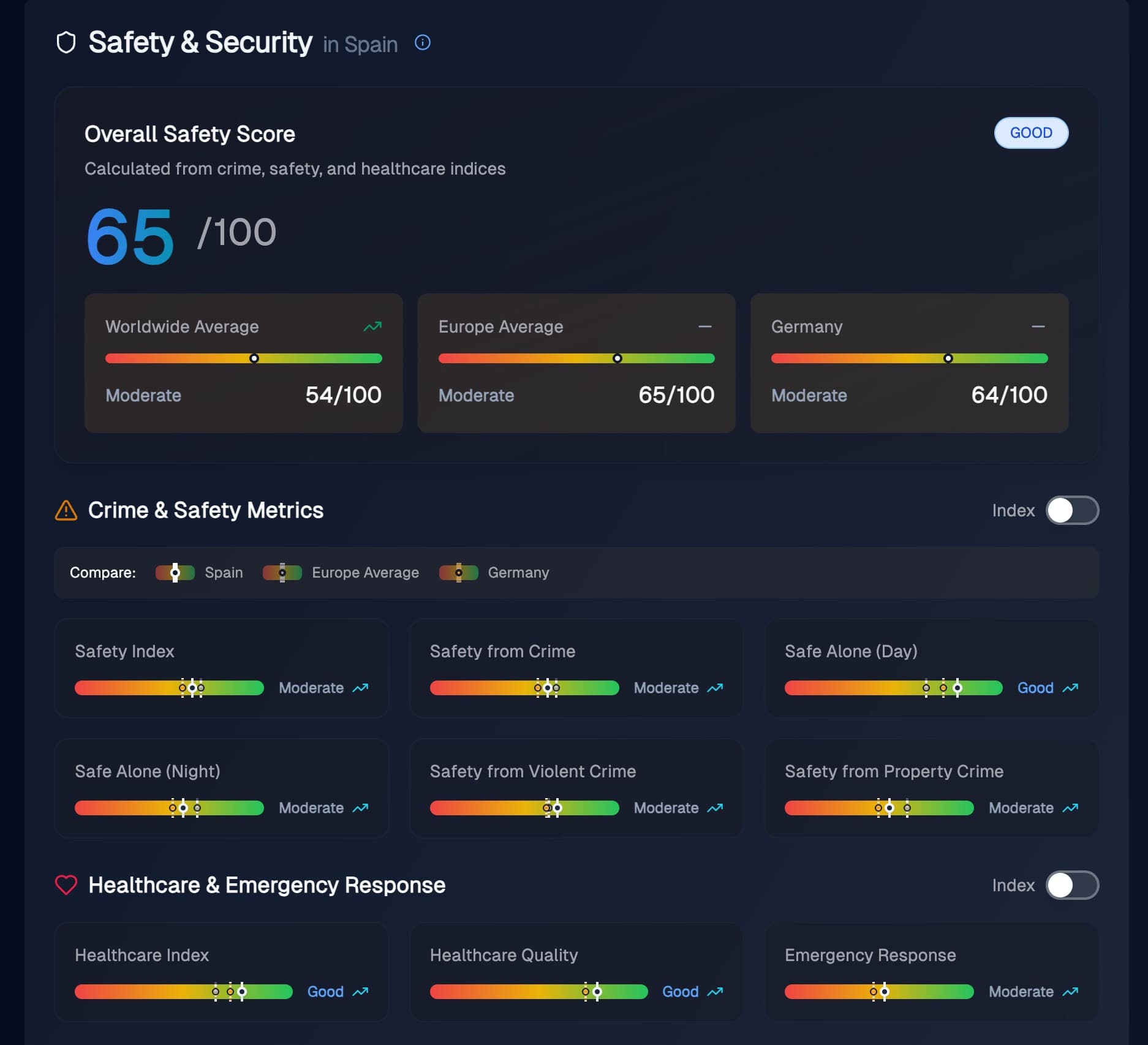1148x1045 pixels.
Task: Click the shield icon near Safety & Security
Action: 66,43
